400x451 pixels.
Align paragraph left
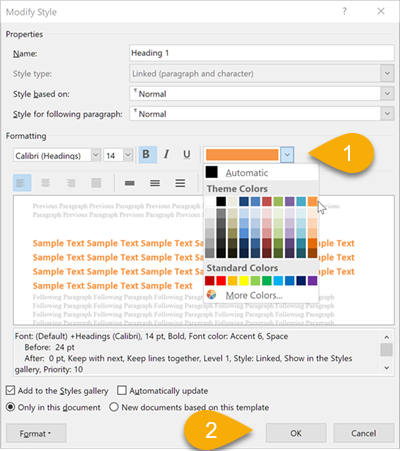point(22,183)
